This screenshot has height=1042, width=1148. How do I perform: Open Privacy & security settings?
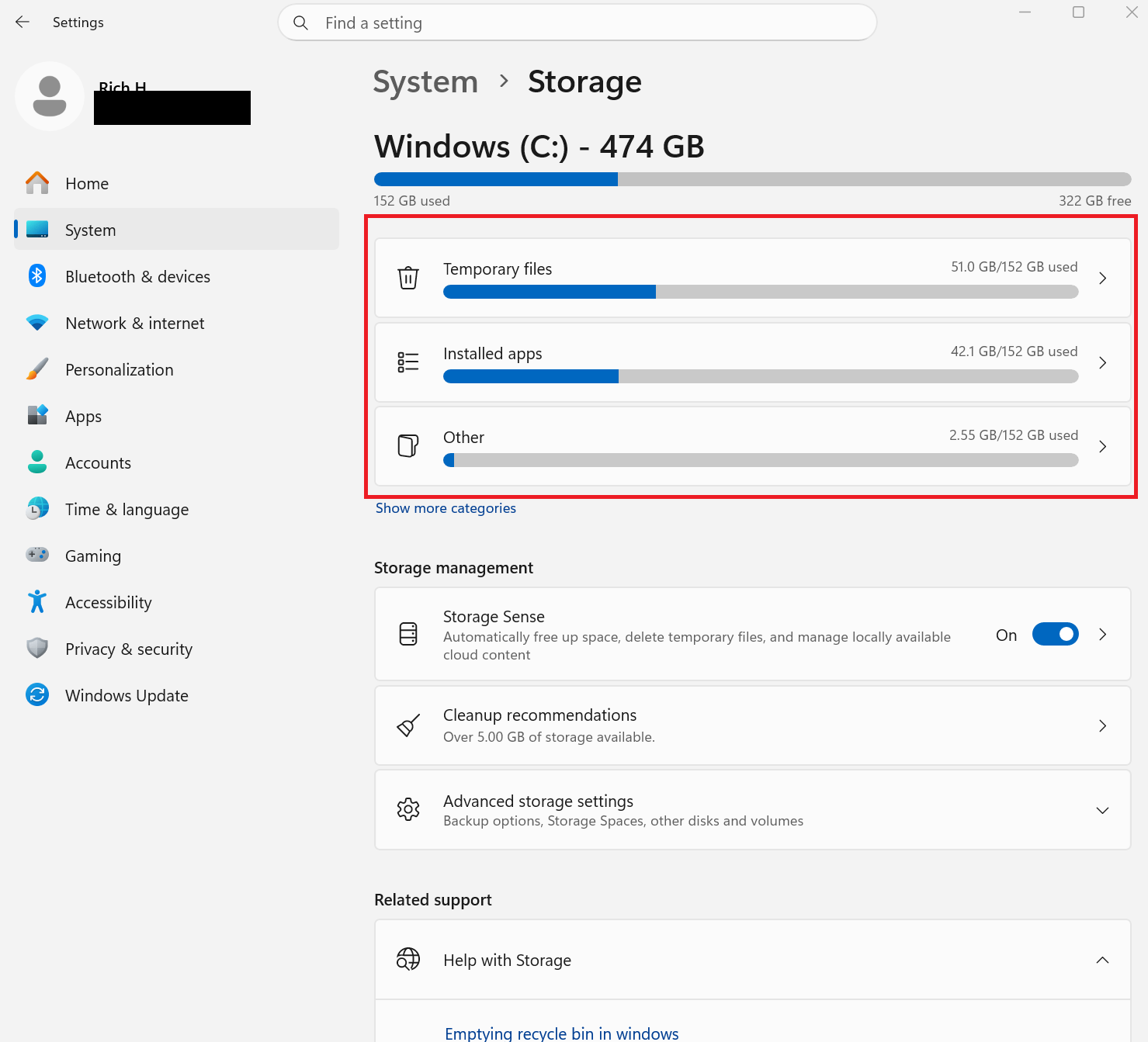176,649
